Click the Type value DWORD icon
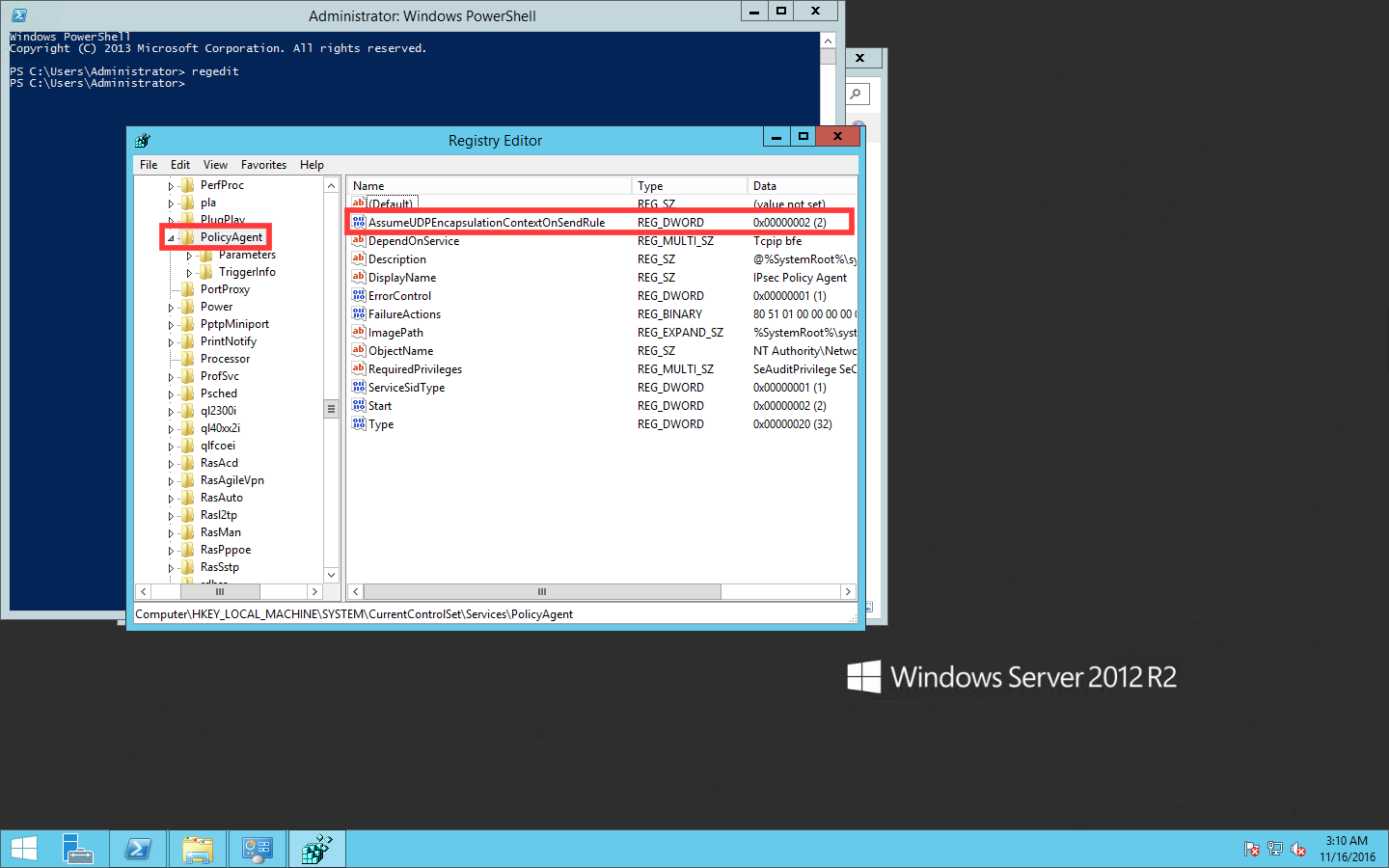1389x868 pixels. tap(359, 423)
